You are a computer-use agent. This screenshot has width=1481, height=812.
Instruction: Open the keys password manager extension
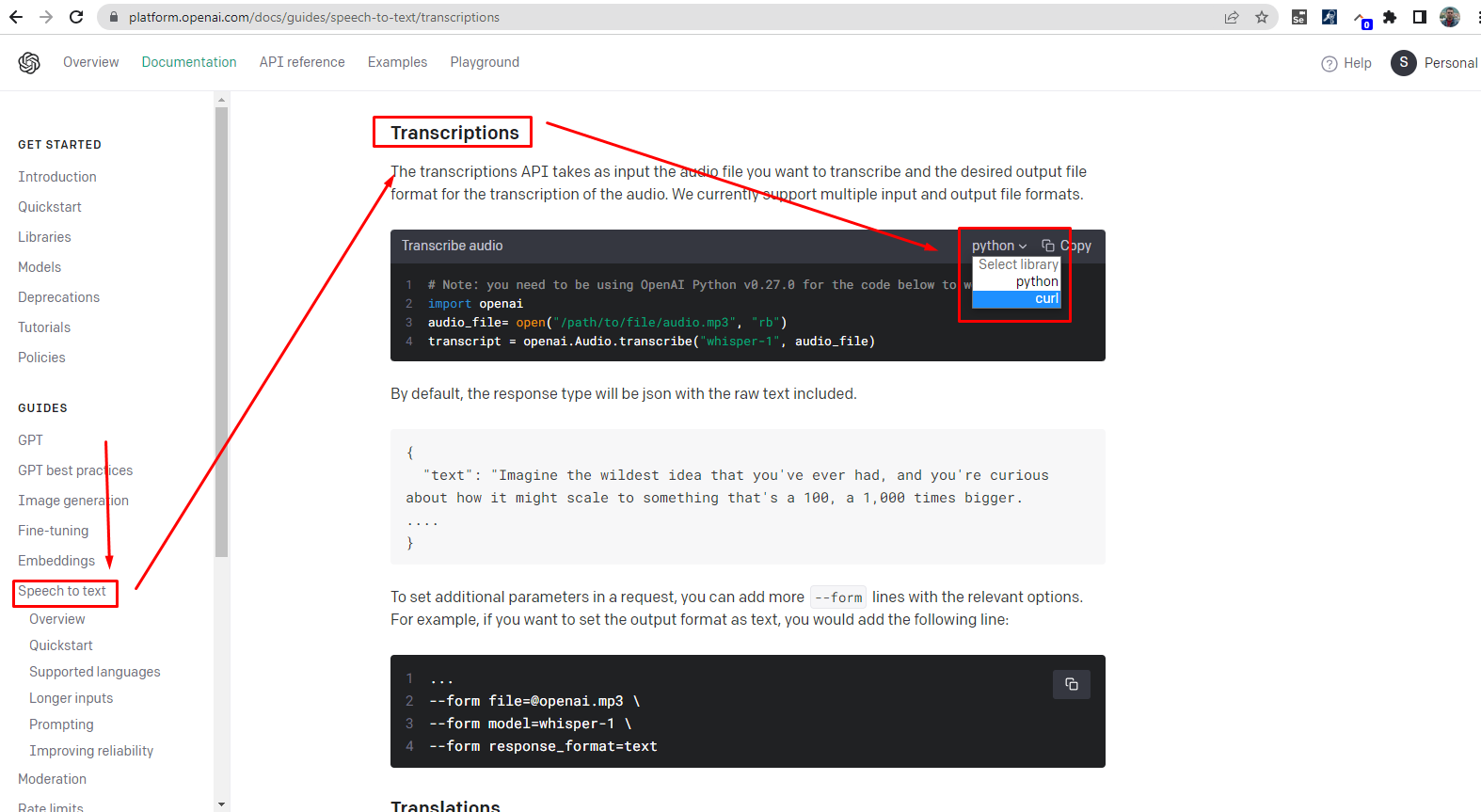point(1330,17)
